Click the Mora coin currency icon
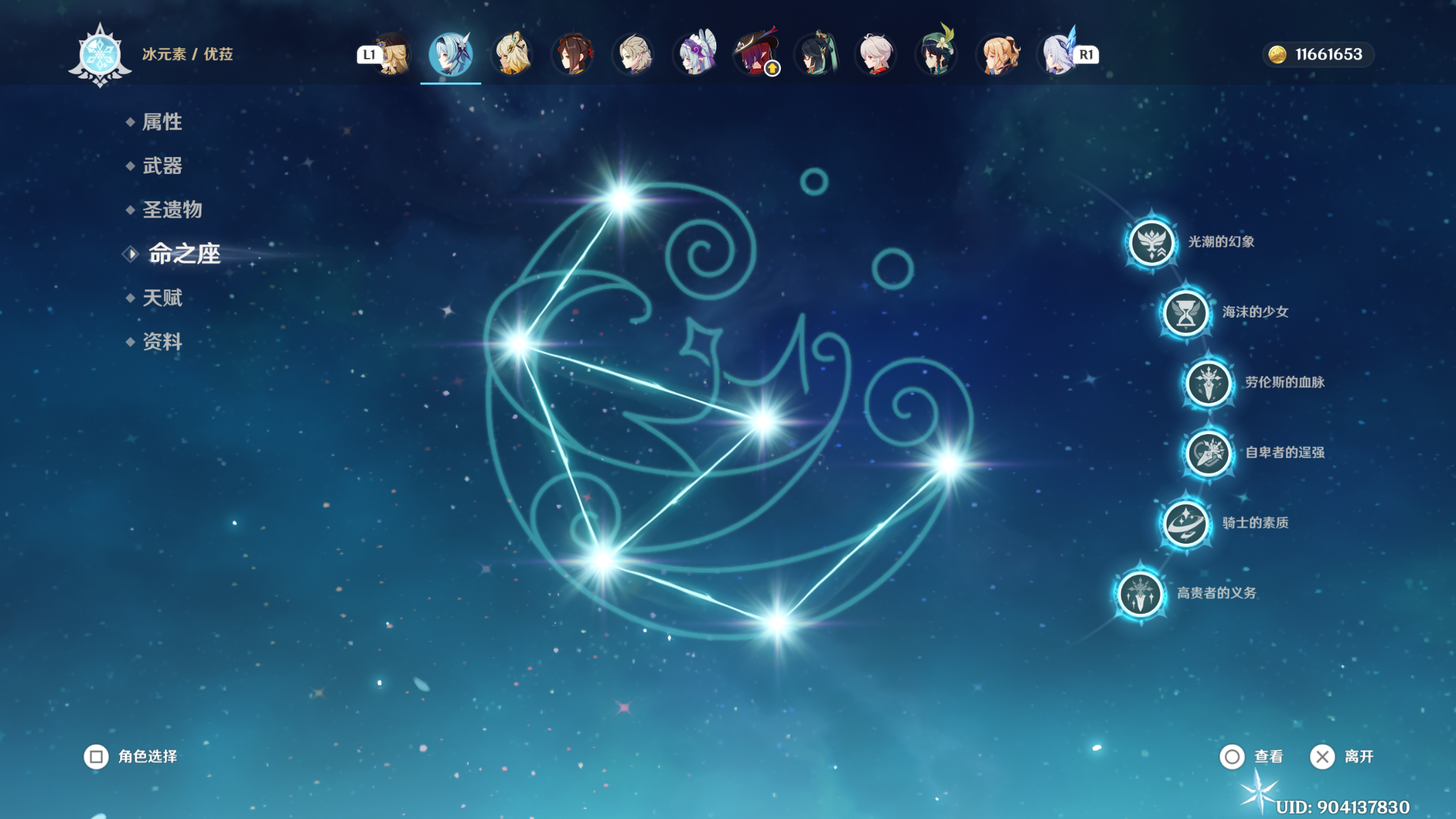Image resolution: width=1456 pixels, height=819 pixels. [x=1277, y=55]
